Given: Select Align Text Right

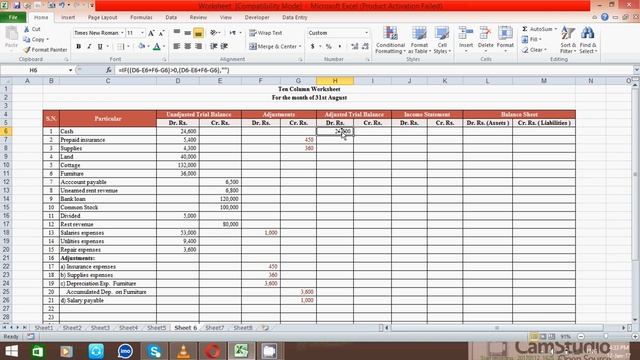Looking at the screenshot, I should (199, 47).
